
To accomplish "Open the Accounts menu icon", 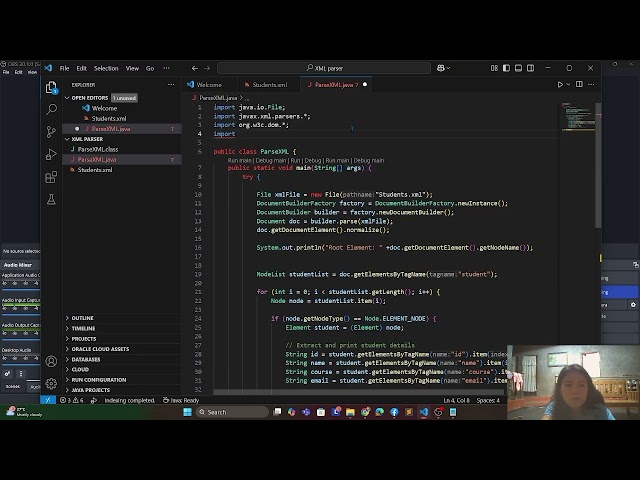I will [x=51, y=361].
